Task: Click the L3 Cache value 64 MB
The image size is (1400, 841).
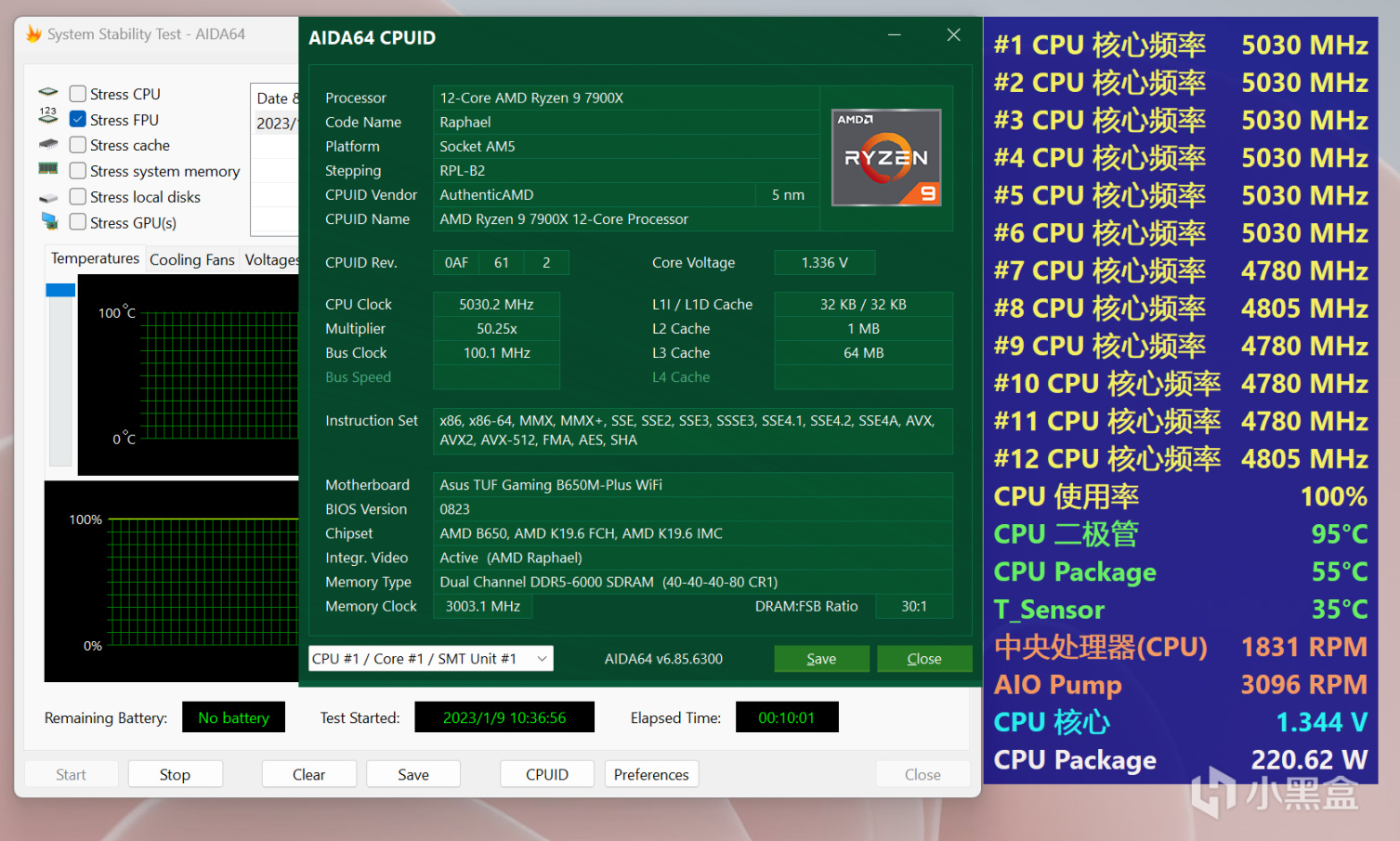Action: pos(864,352)
